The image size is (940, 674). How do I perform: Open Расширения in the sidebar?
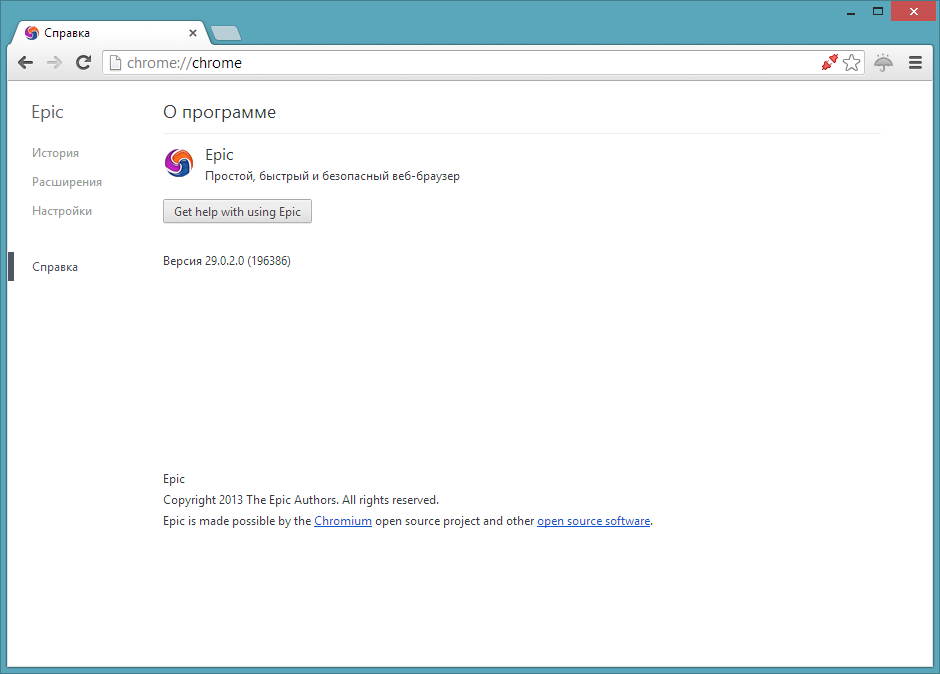(67, 182)
